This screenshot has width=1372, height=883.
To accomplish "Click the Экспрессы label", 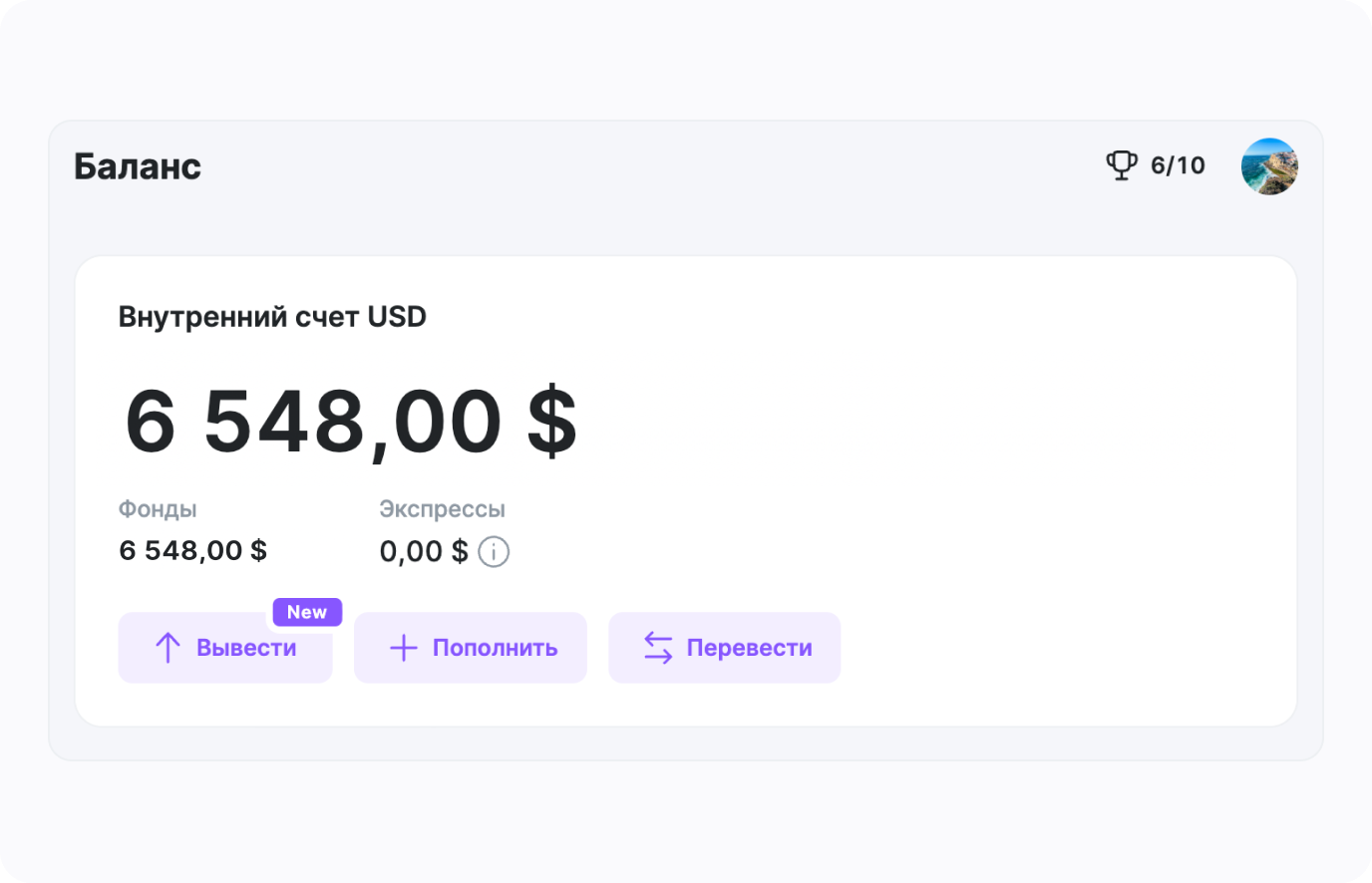I will point(442,509).
